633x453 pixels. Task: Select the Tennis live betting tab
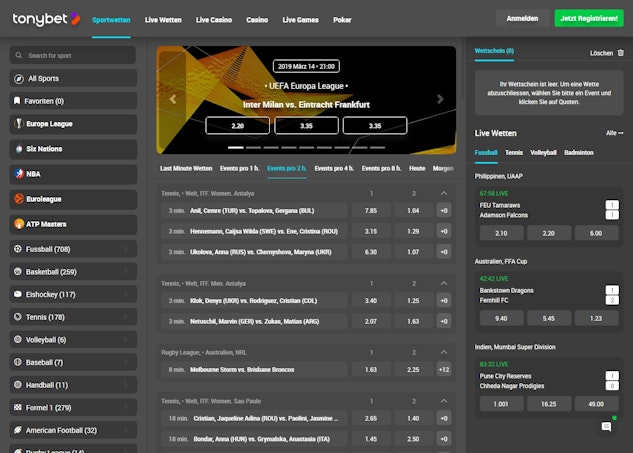(514, 153)
